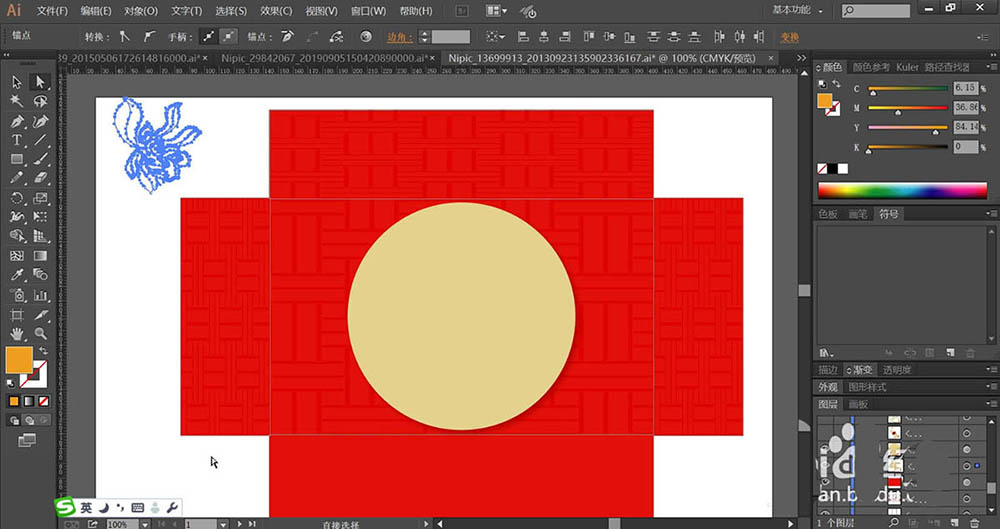Select the Eyedropper tool

point(17,275)
